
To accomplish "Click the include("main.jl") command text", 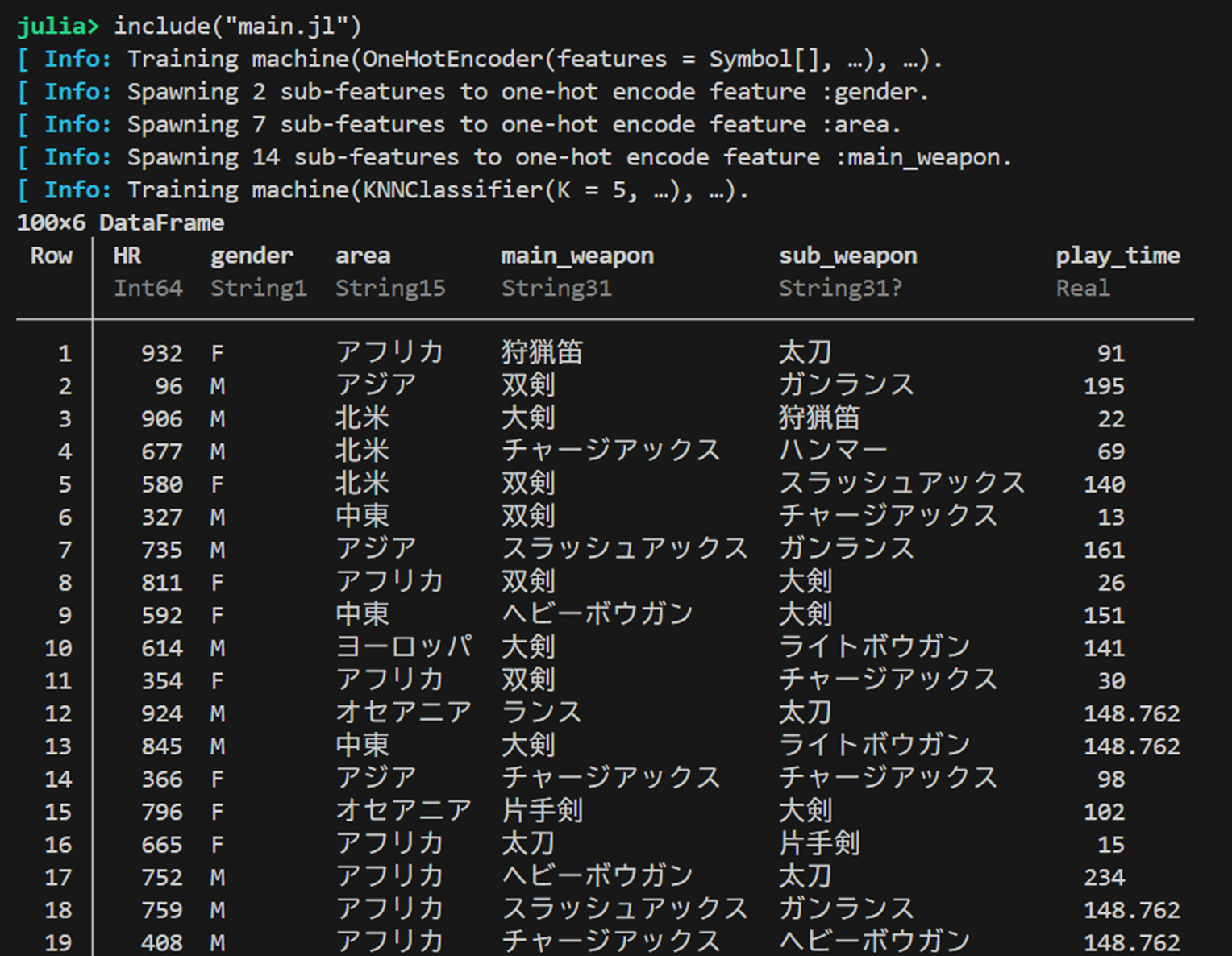I will (x=238, y=27).
